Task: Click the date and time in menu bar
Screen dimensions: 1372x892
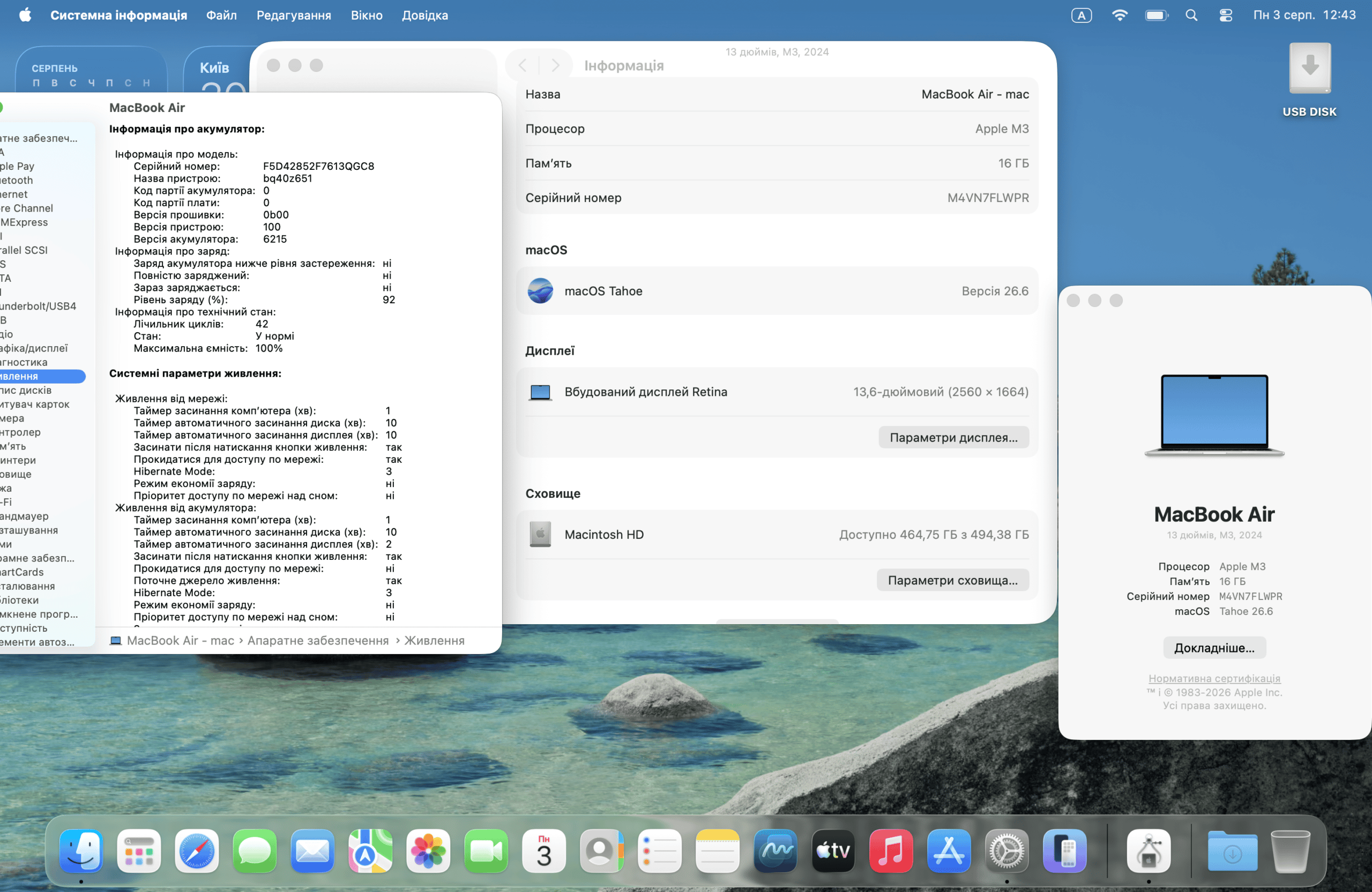Action: [x=1304, y=15]
